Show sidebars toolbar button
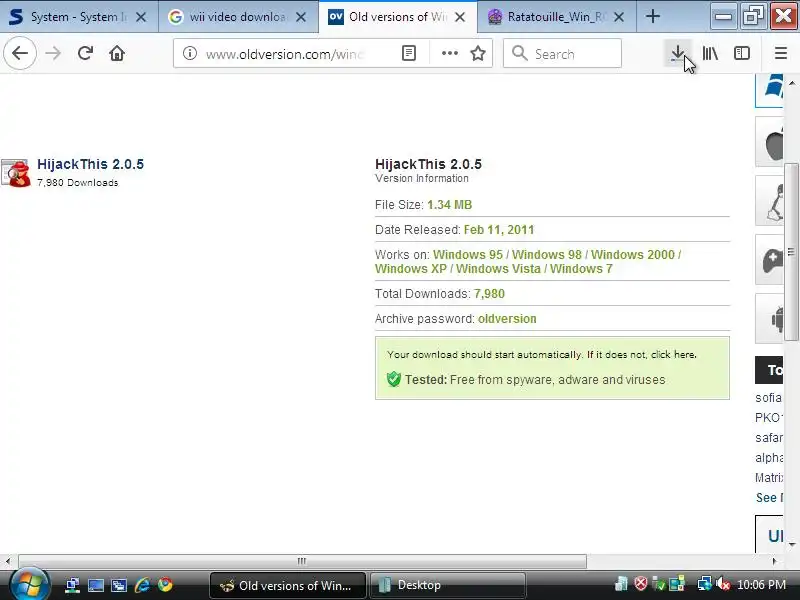This screenshot has width=800, height=600. point(741,53)
